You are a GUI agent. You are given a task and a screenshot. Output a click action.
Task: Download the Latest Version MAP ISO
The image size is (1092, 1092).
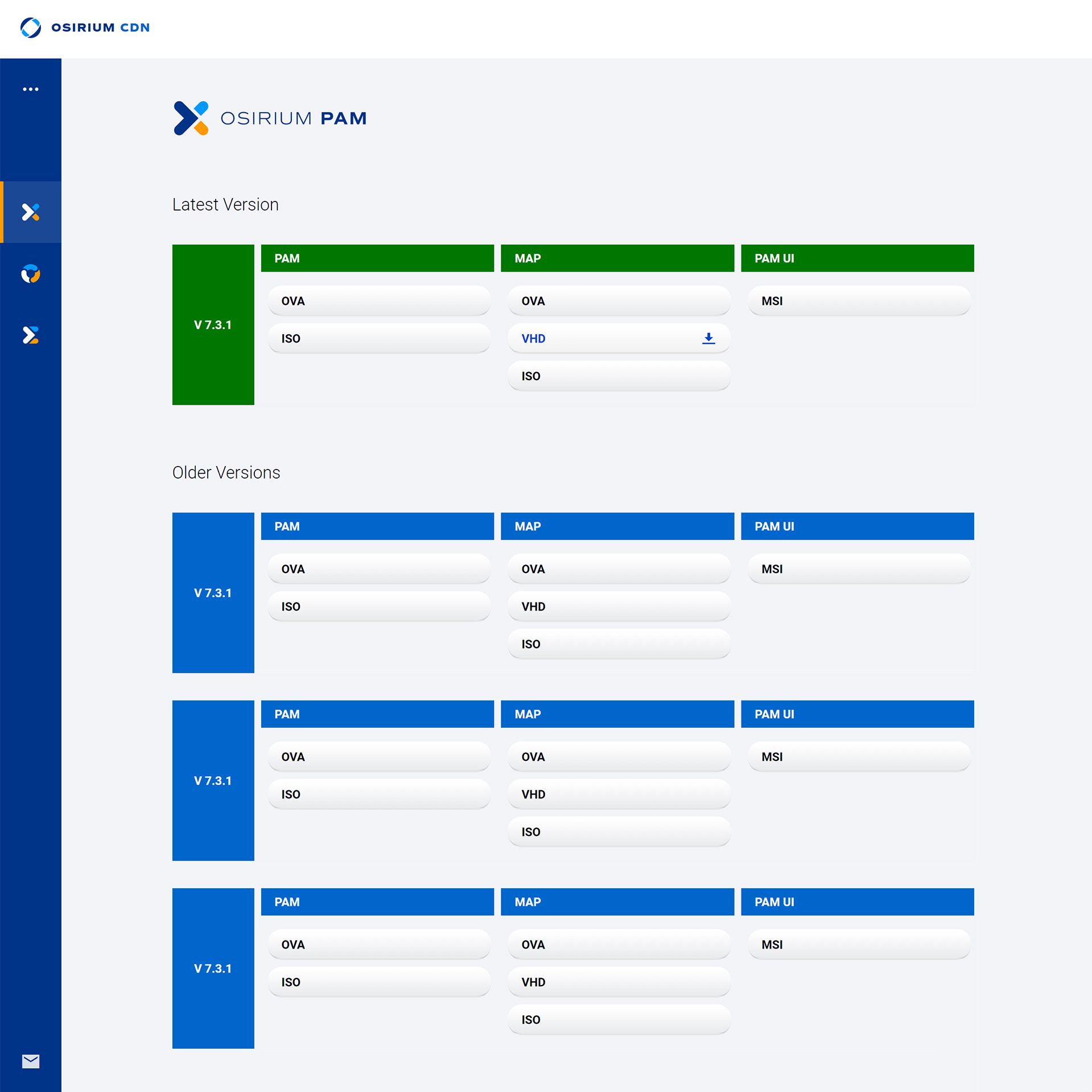[x=619, y=376]
